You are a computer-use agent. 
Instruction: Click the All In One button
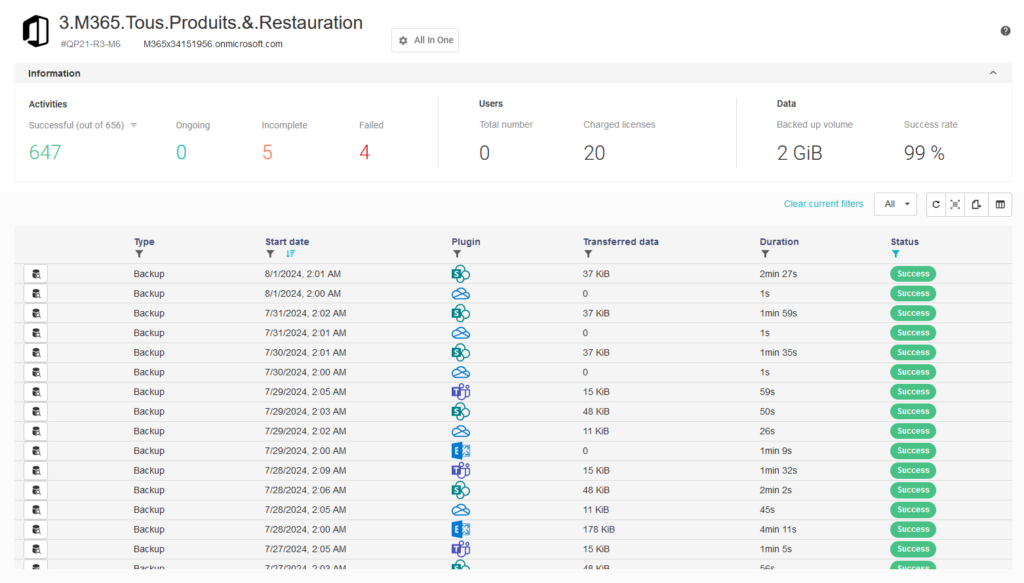[425, 40]
